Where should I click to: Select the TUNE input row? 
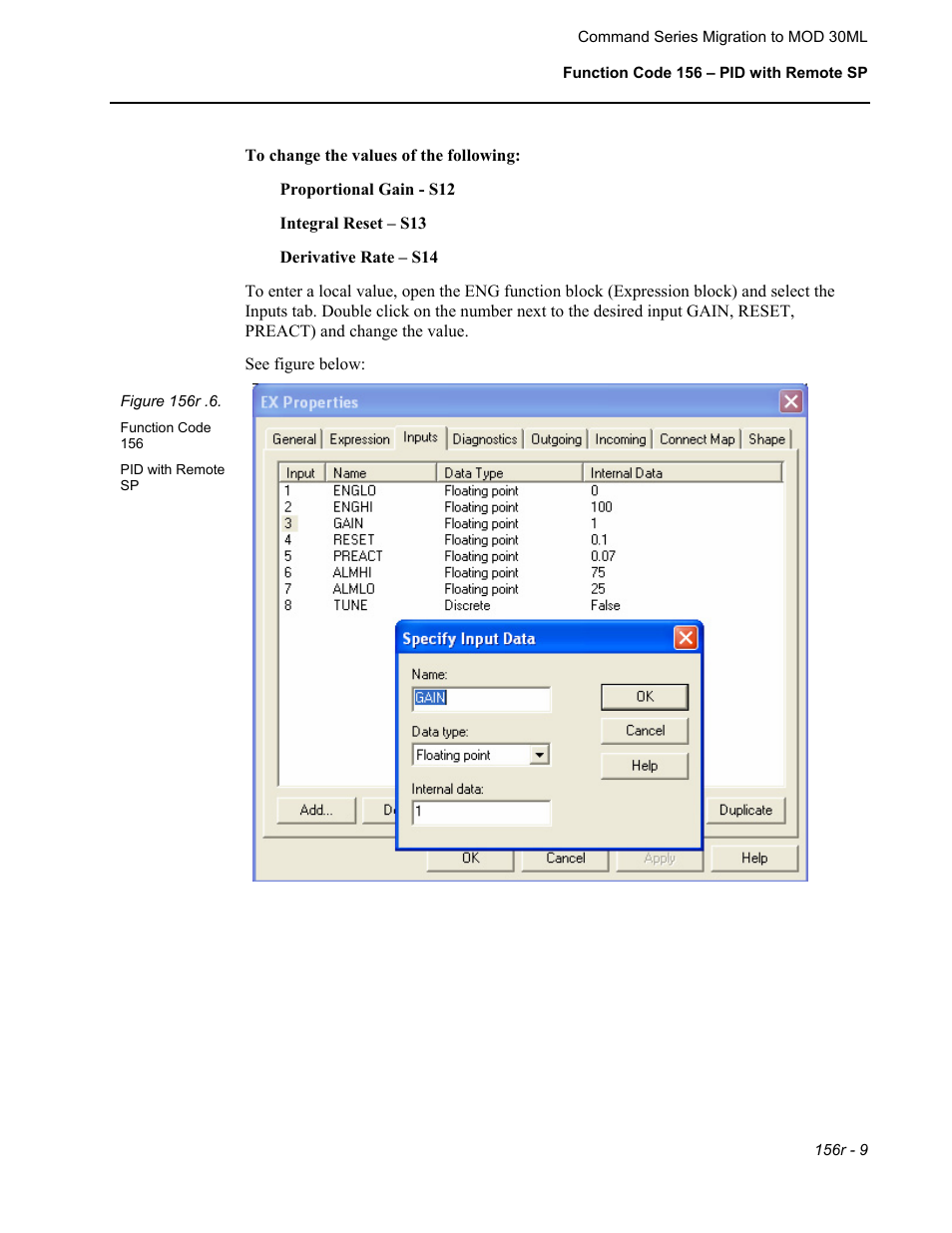[531, 606]
